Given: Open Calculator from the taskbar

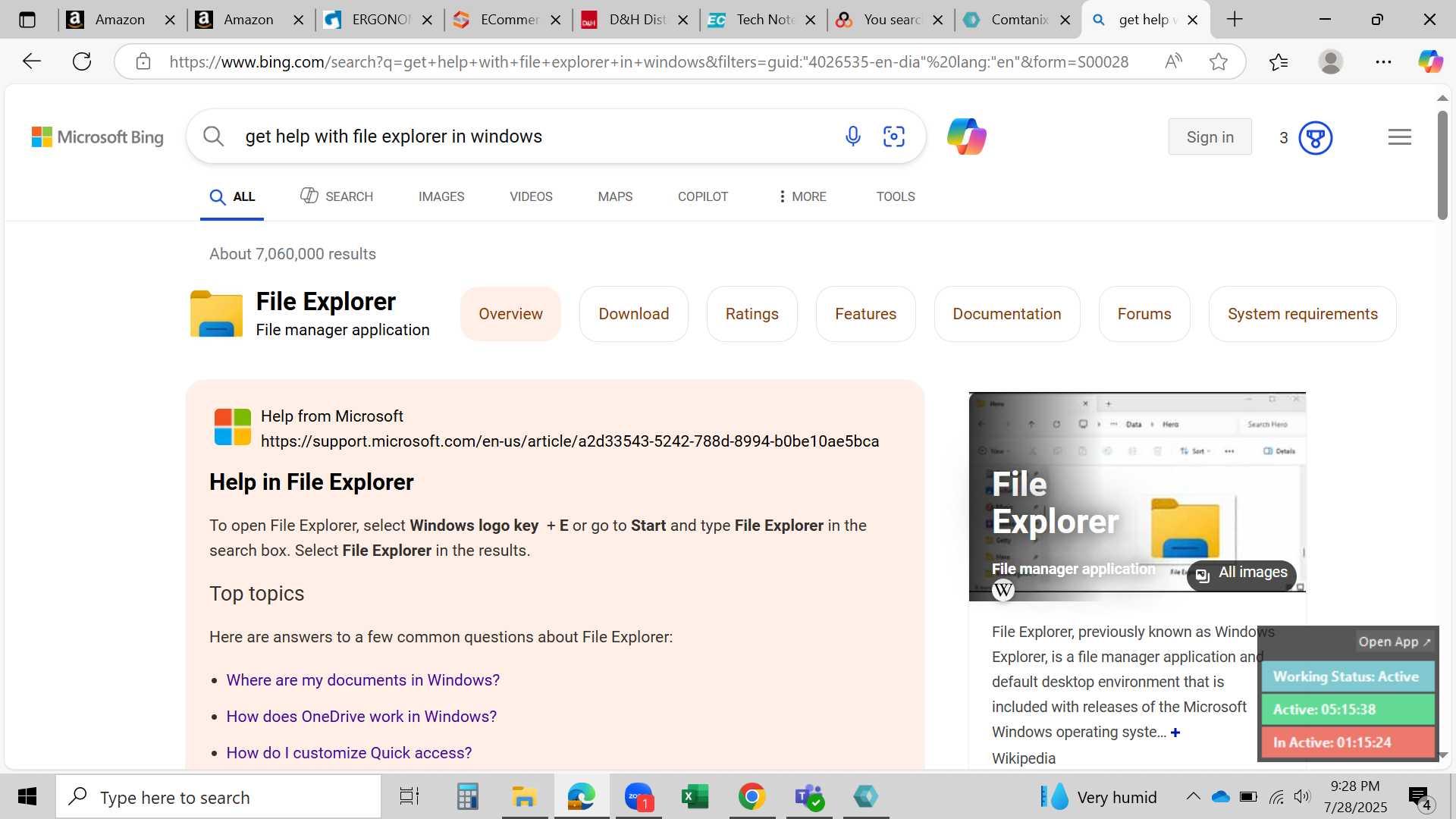Looking at the screenshot, I should [468, 797].
